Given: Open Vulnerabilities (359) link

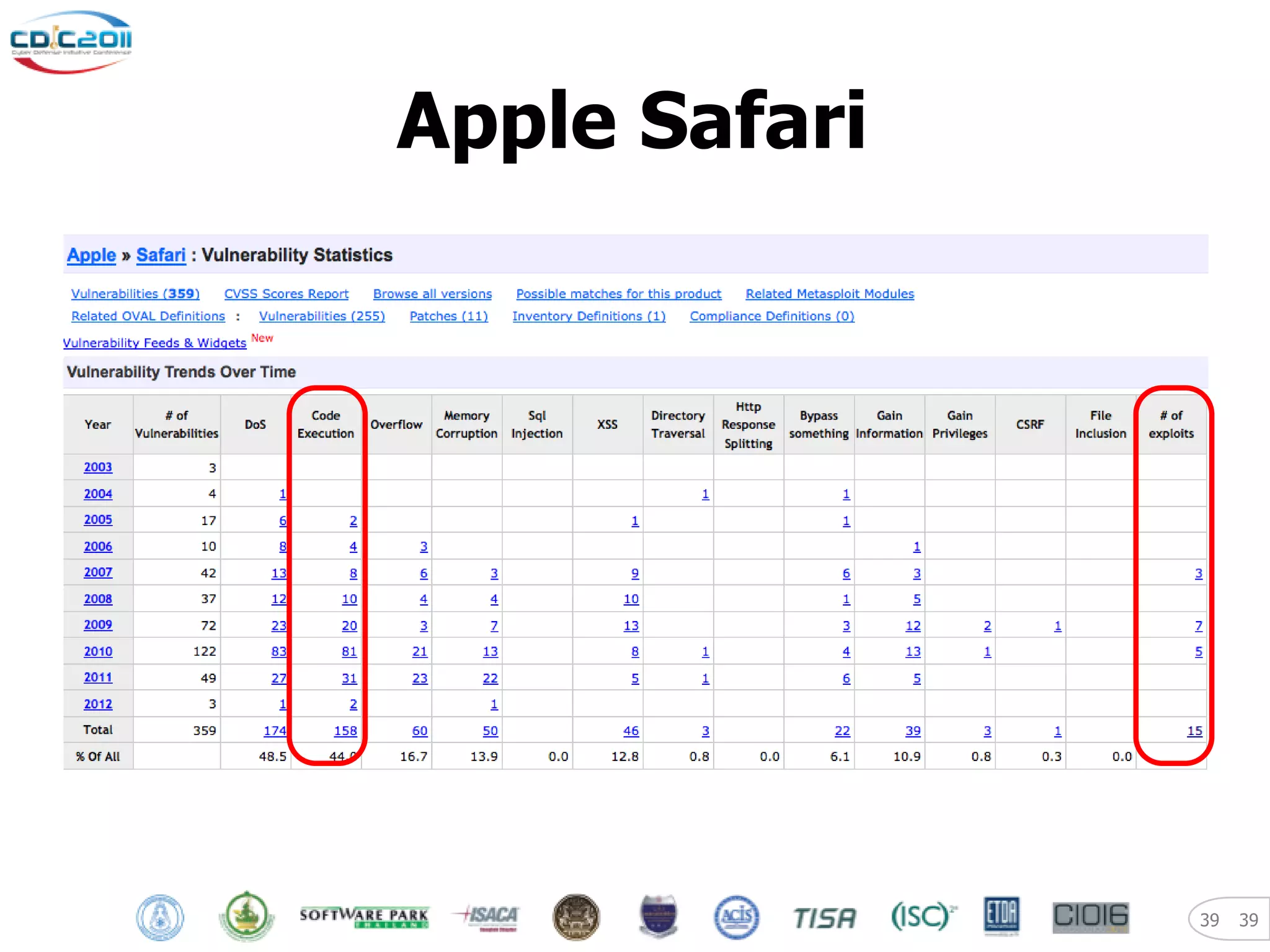Looking at the screenshot, I should click(135, 294).
